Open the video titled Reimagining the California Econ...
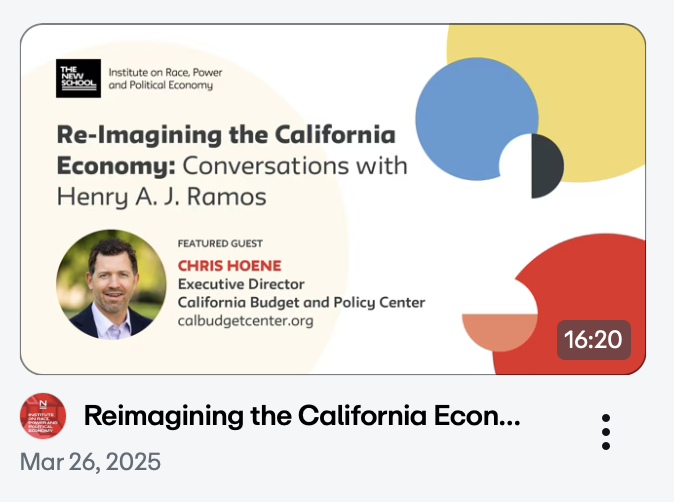The image size is (674, 502). click(302, 416)
